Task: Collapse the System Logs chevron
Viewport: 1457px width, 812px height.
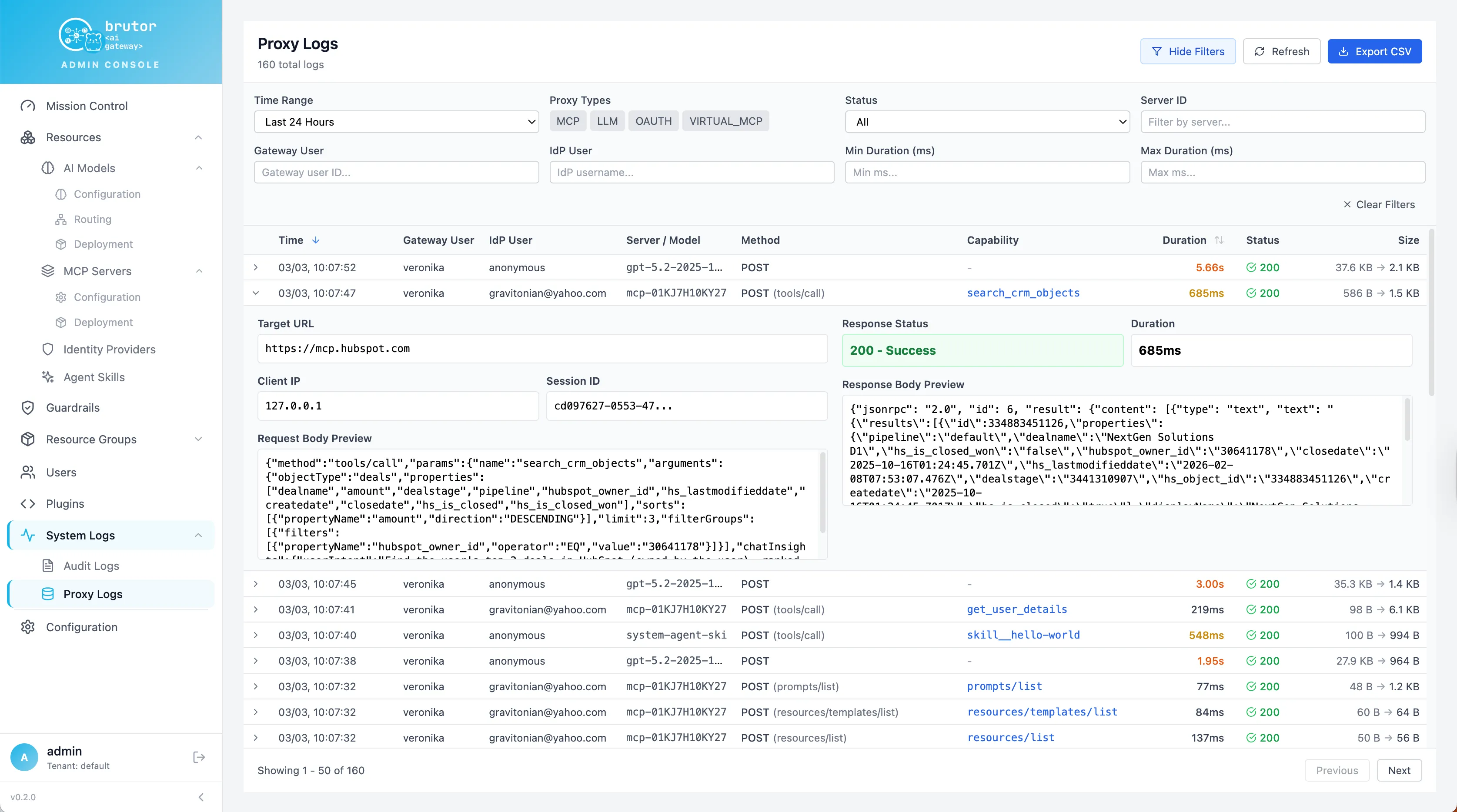Action: 198,536
